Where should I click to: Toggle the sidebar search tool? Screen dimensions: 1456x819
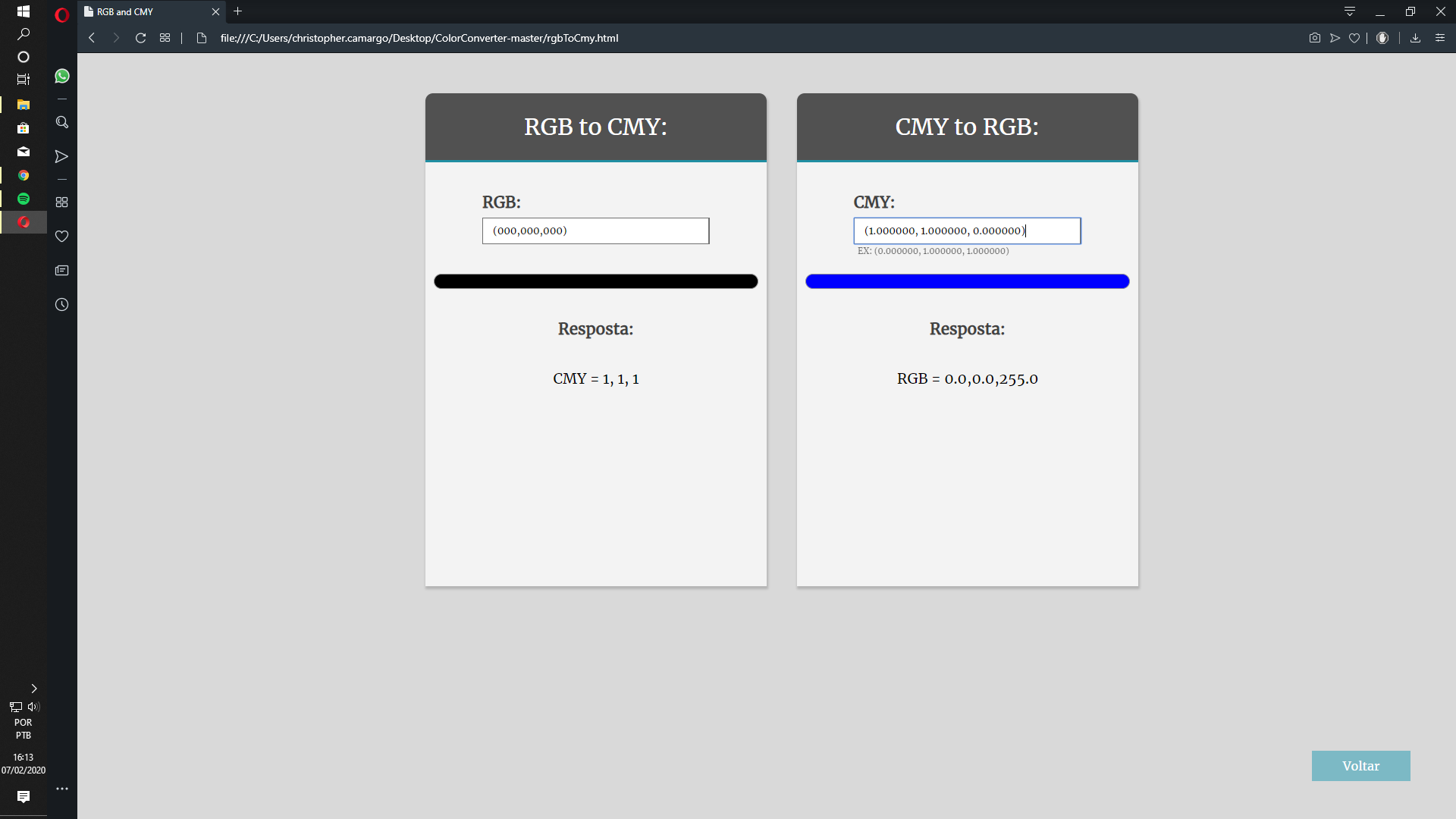(61, 122)
